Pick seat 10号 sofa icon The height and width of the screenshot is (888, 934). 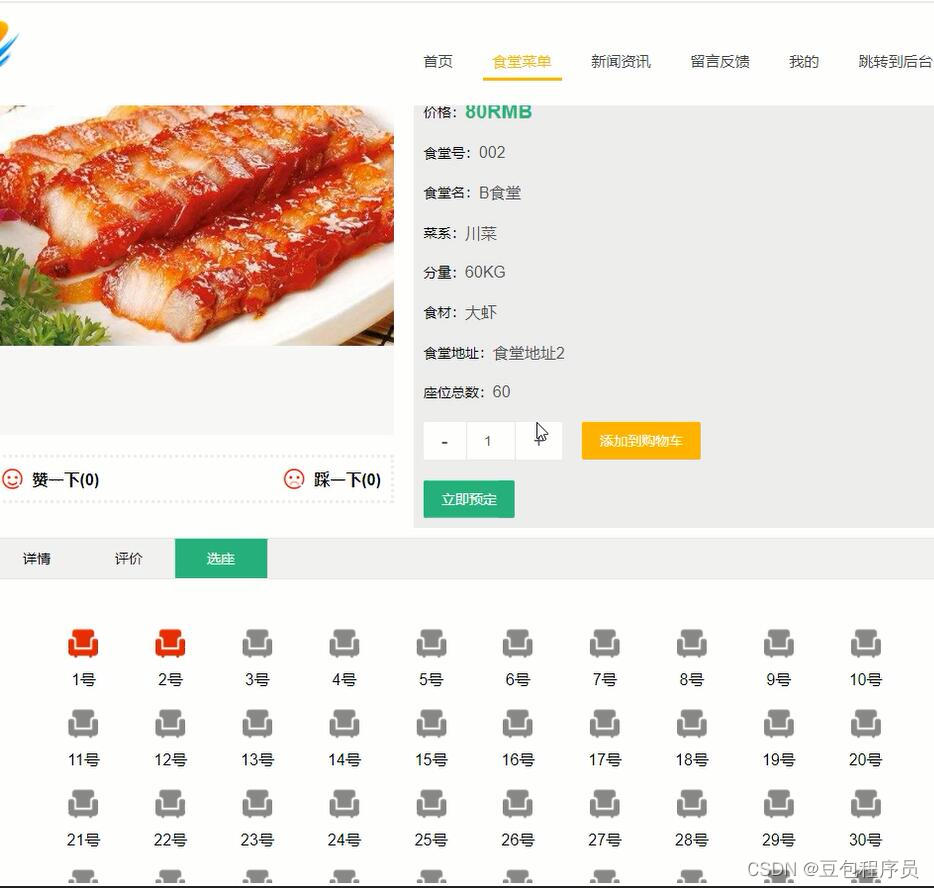point(865,643)
